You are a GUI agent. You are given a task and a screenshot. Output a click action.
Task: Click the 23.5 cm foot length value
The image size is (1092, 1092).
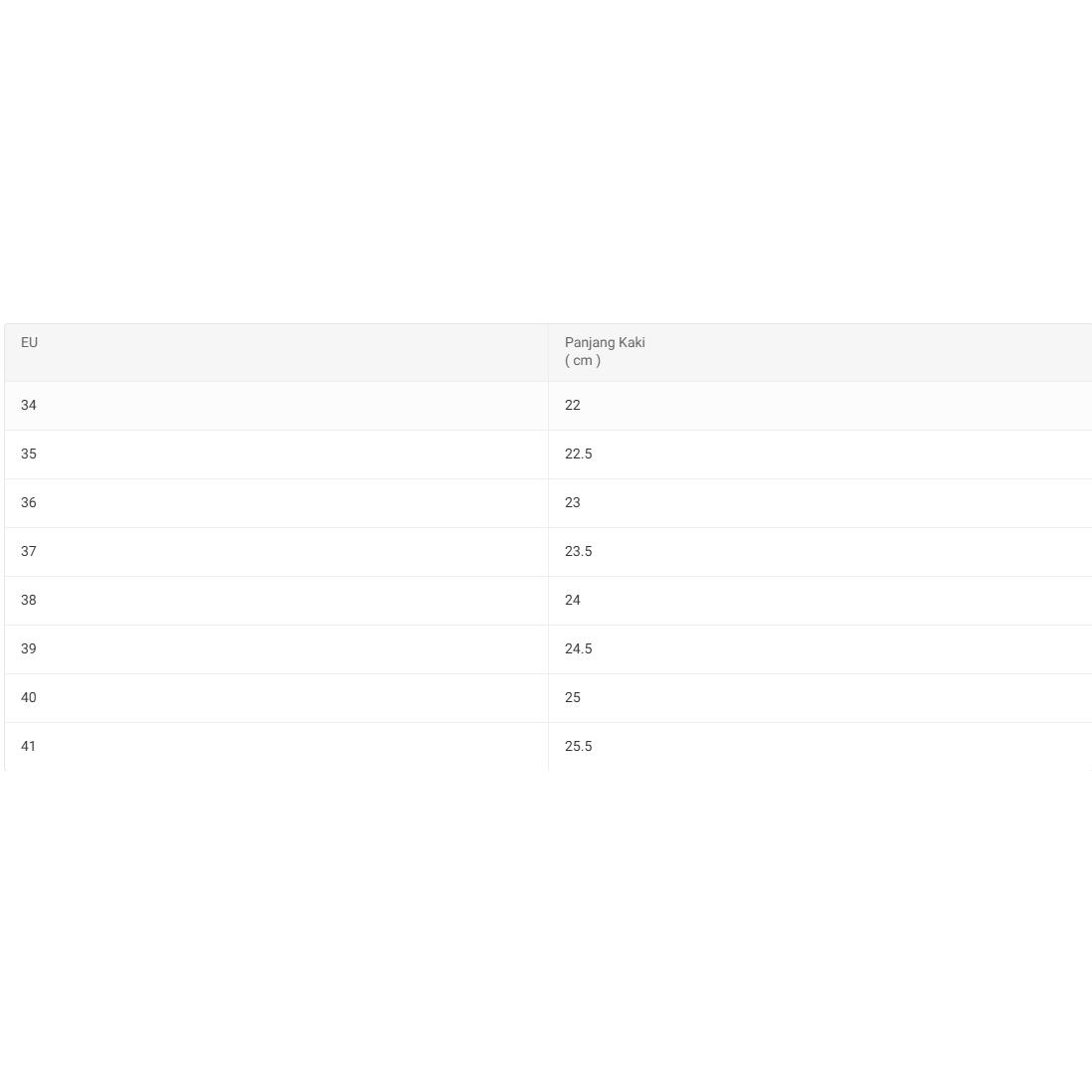click(x=579, y=552)
